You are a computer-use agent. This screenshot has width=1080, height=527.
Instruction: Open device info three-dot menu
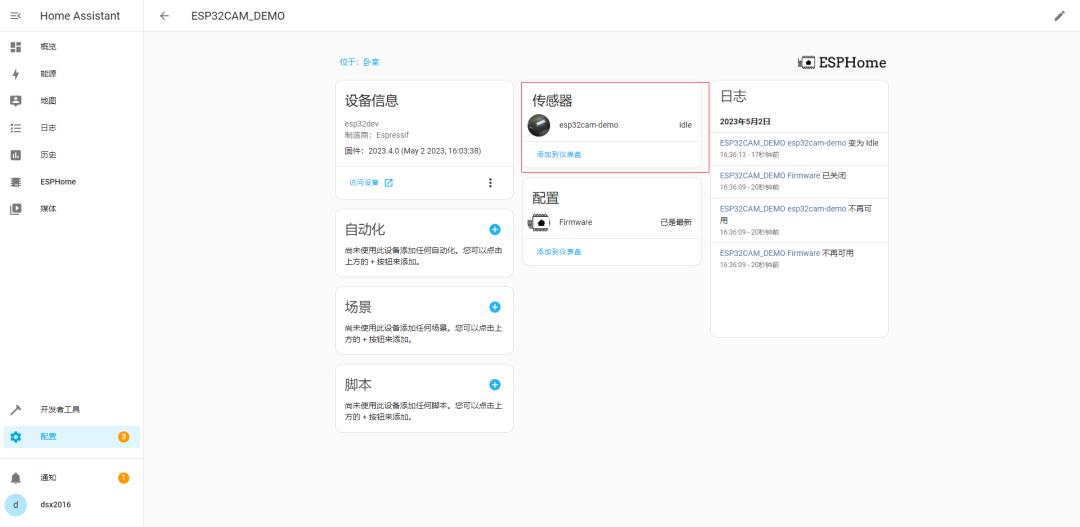490,183
